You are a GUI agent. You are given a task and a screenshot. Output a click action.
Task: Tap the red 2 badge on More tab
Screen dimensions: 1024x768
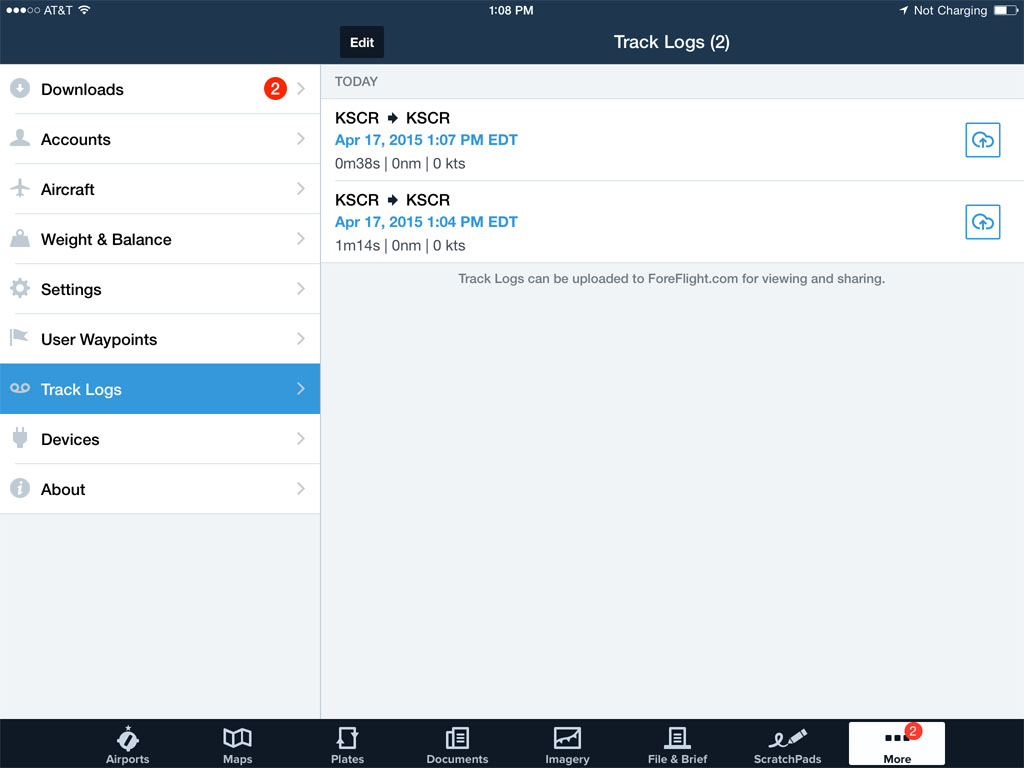(913, 731)
